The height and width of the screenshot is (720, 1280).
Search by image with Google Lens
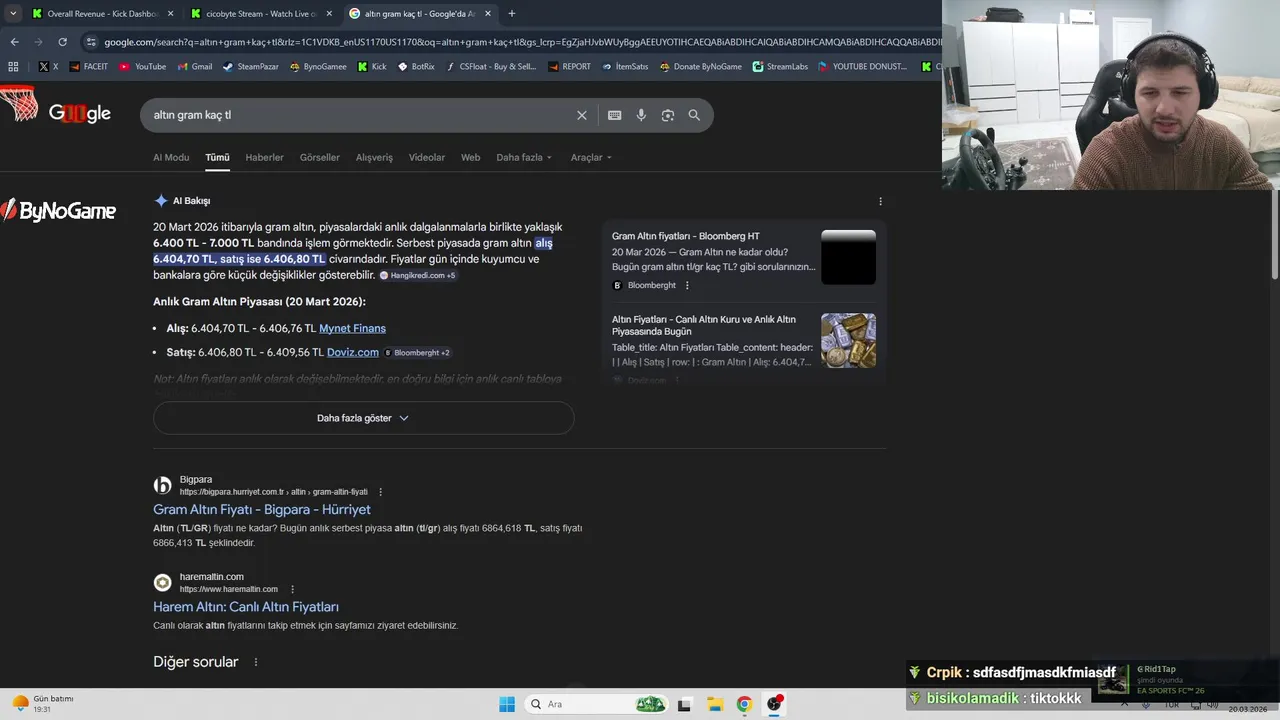(x=668, y=115)
